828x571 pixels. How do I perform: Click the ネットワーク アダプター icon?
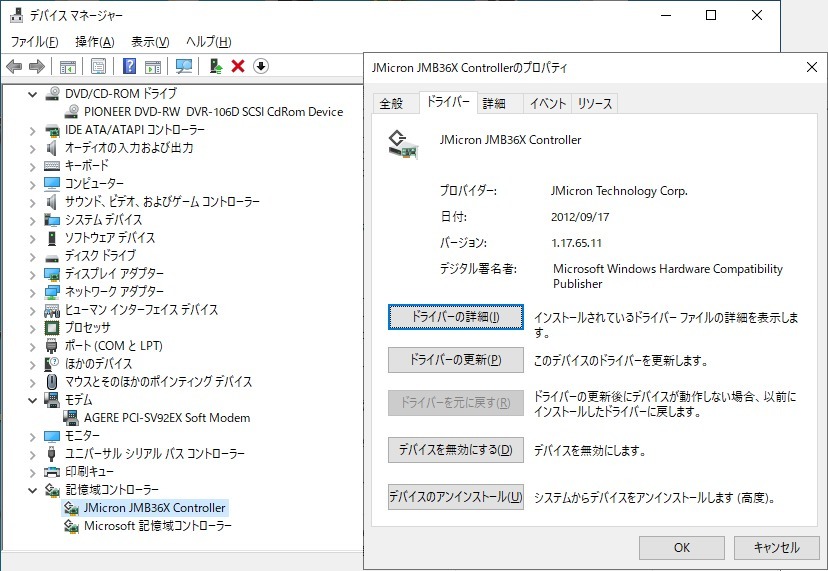[52, 292]
